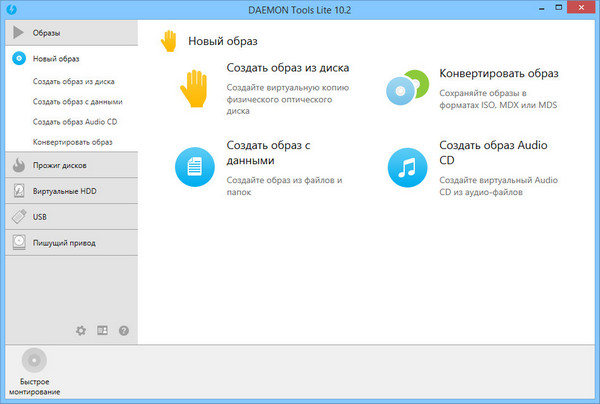Click the layout panel icon near gear

102,330
